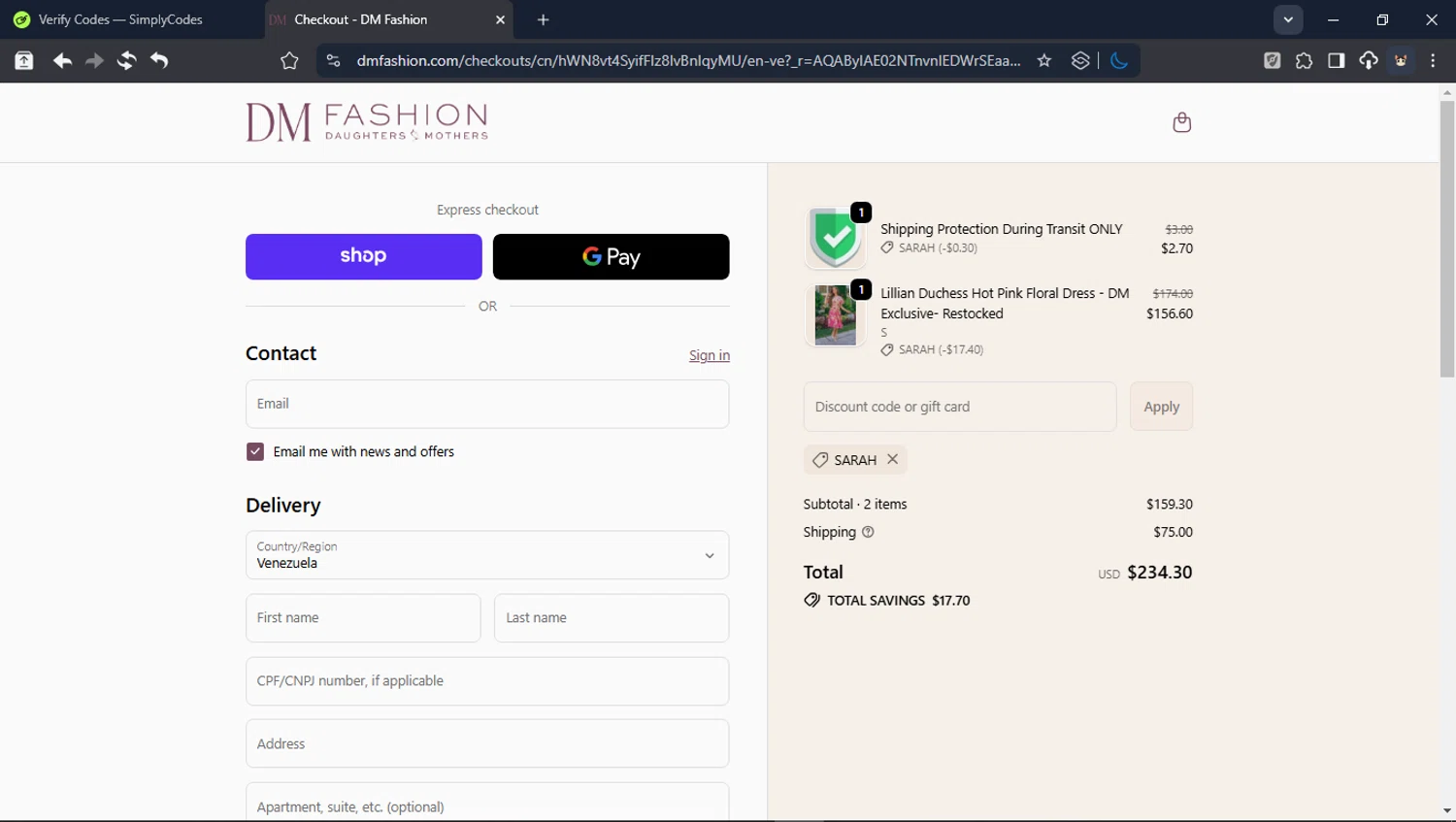The image size is (1456, 822).
Task: Open a new browser tab
Action: 544,19
